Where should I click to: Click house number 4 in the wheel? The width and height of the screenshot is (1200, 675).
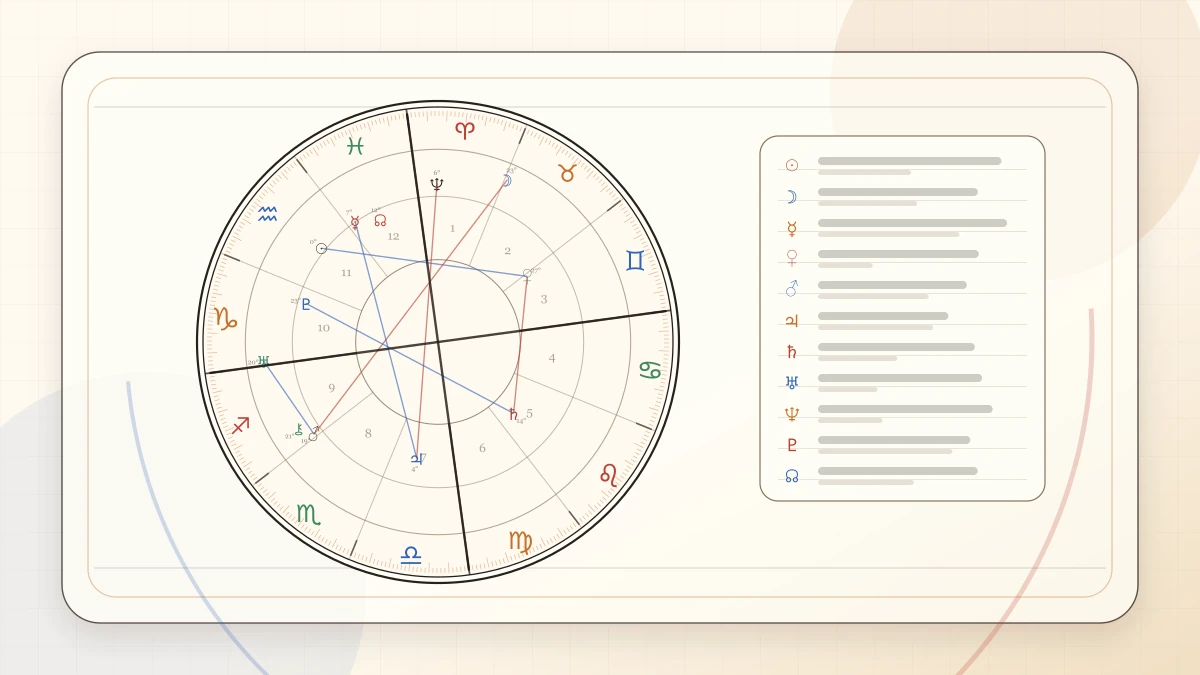[552, 358]
